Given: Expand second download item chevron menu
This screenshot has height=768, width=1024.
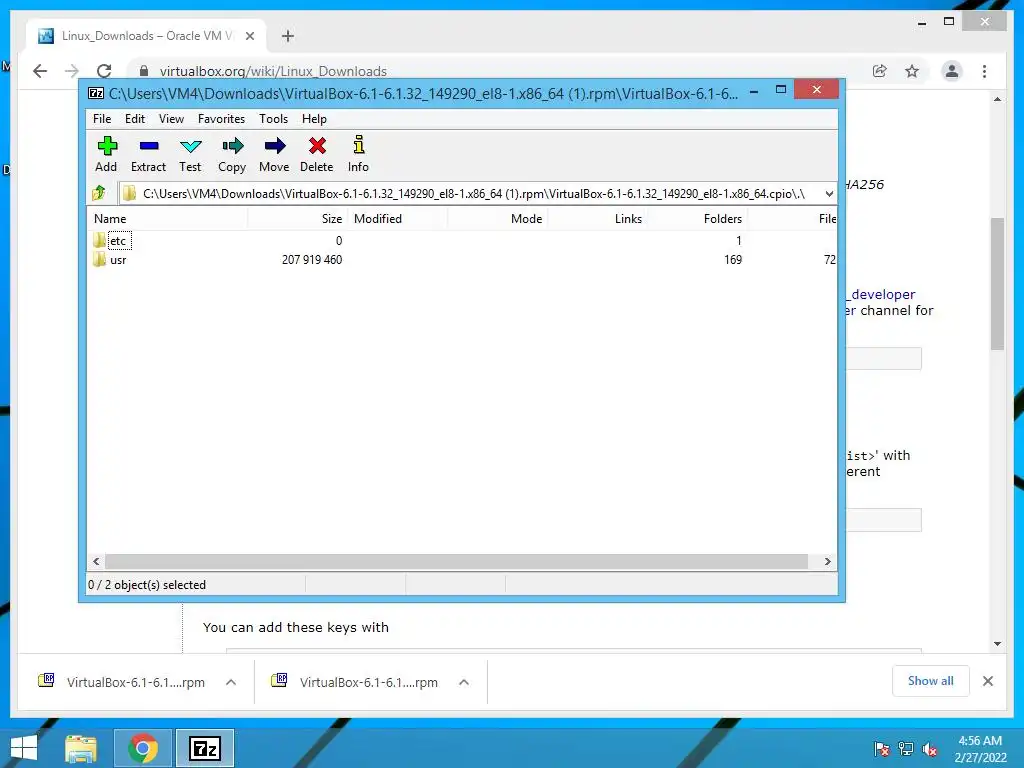Looking at the screenshot, I should 464,682.
